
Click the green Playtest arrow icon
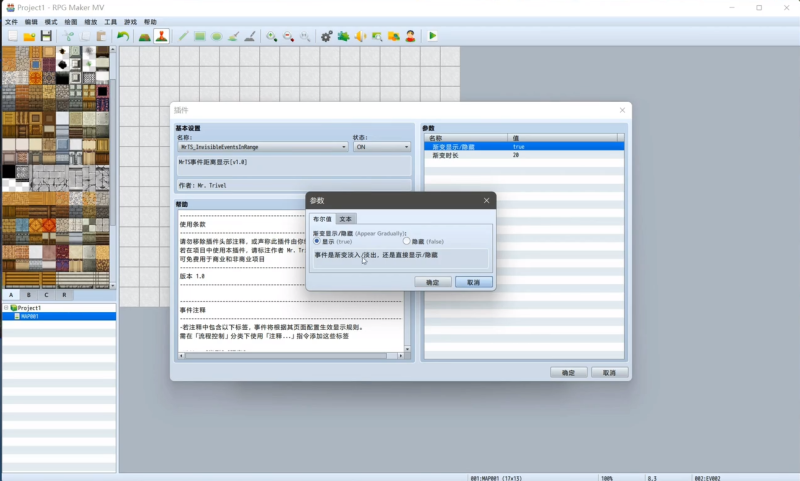click(x=432, y=36)
